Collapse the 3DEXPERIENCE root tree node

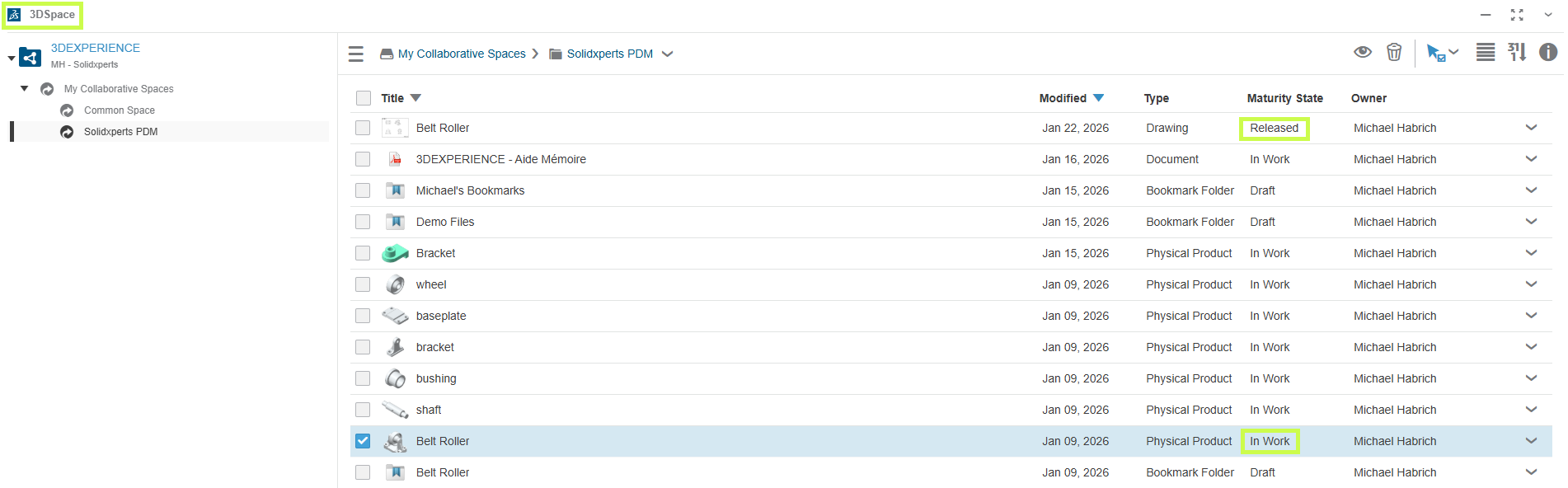[x=11, y=59]
